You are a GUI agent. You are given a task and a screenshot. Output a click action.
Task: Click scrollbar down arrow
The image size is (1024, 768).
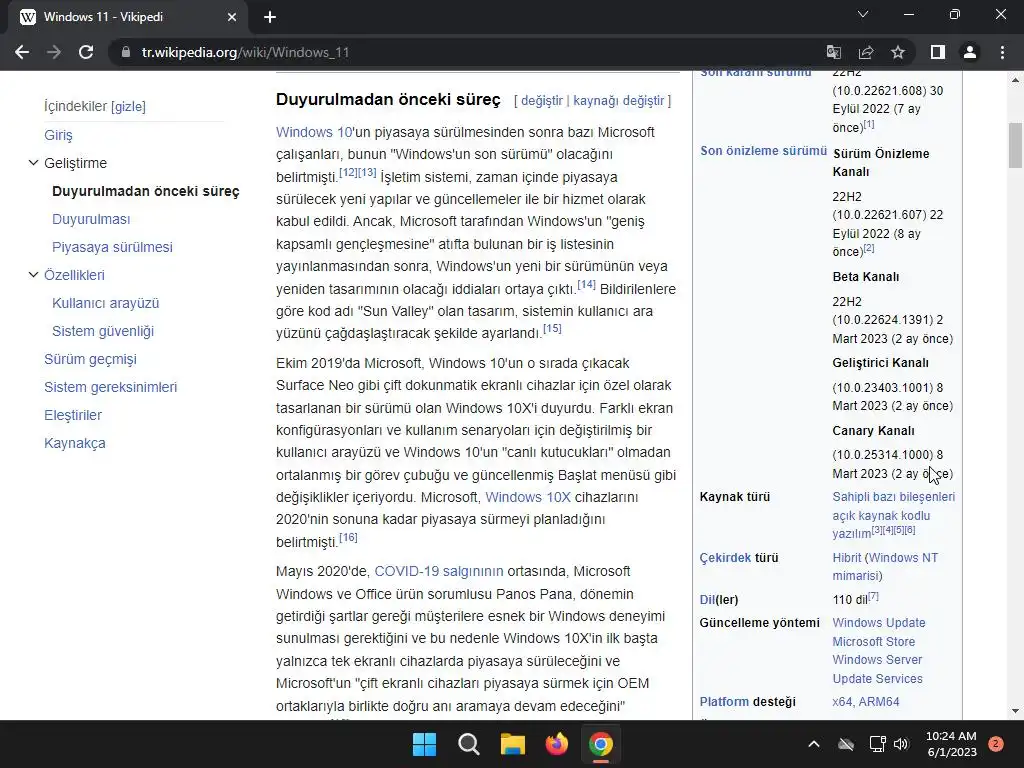(1015, 712)
